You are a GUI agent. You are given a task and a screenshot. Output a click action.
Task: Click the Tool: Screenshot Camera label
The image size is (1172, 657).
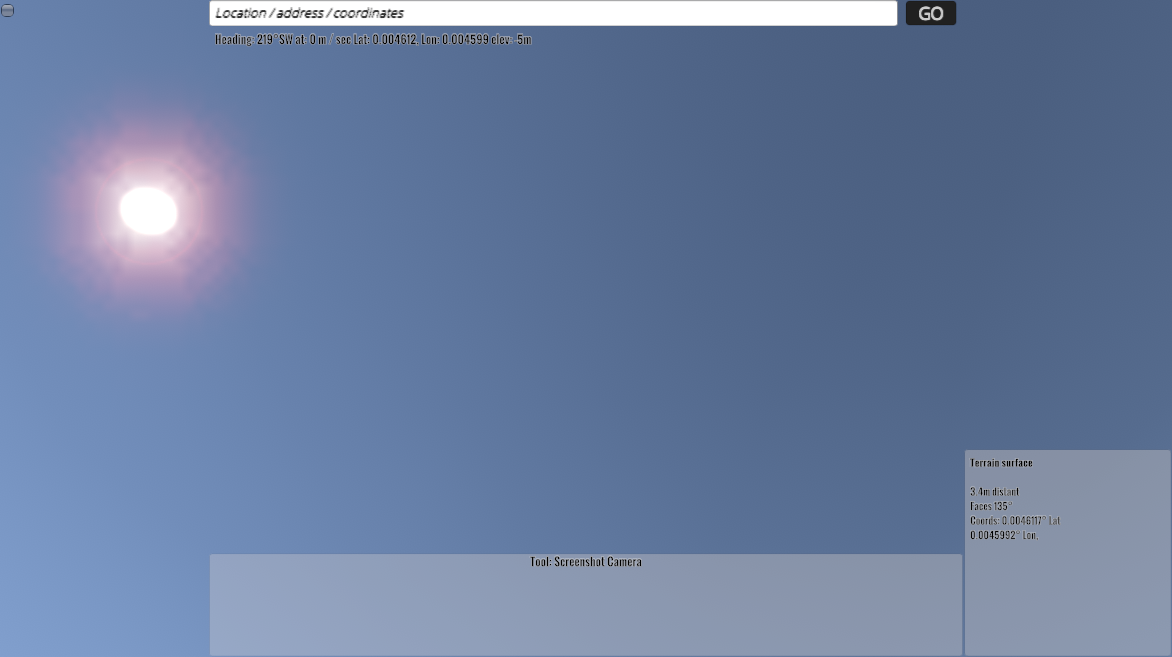(586, 562)
